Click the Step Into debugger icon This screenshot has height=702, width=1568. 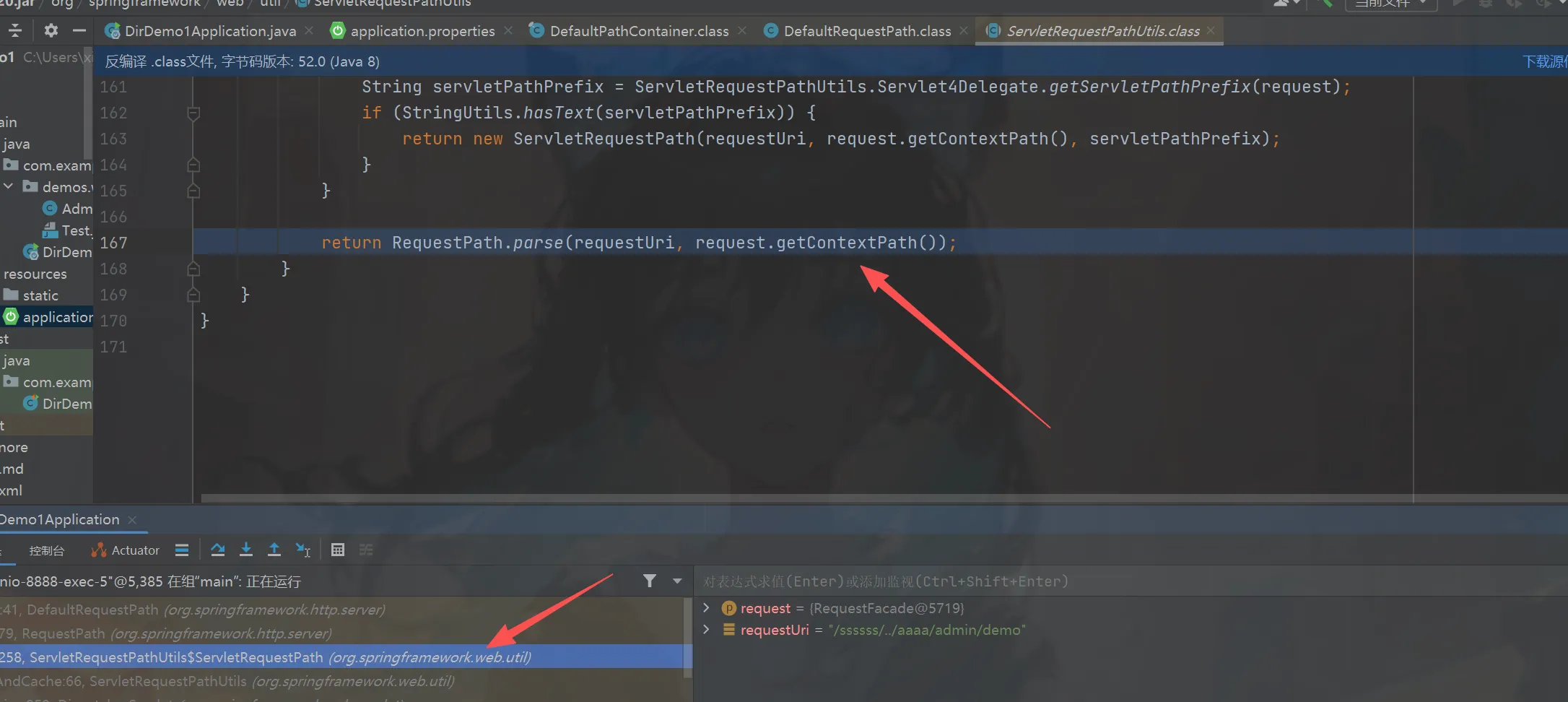pyautogui.click(x=245, y=550)
